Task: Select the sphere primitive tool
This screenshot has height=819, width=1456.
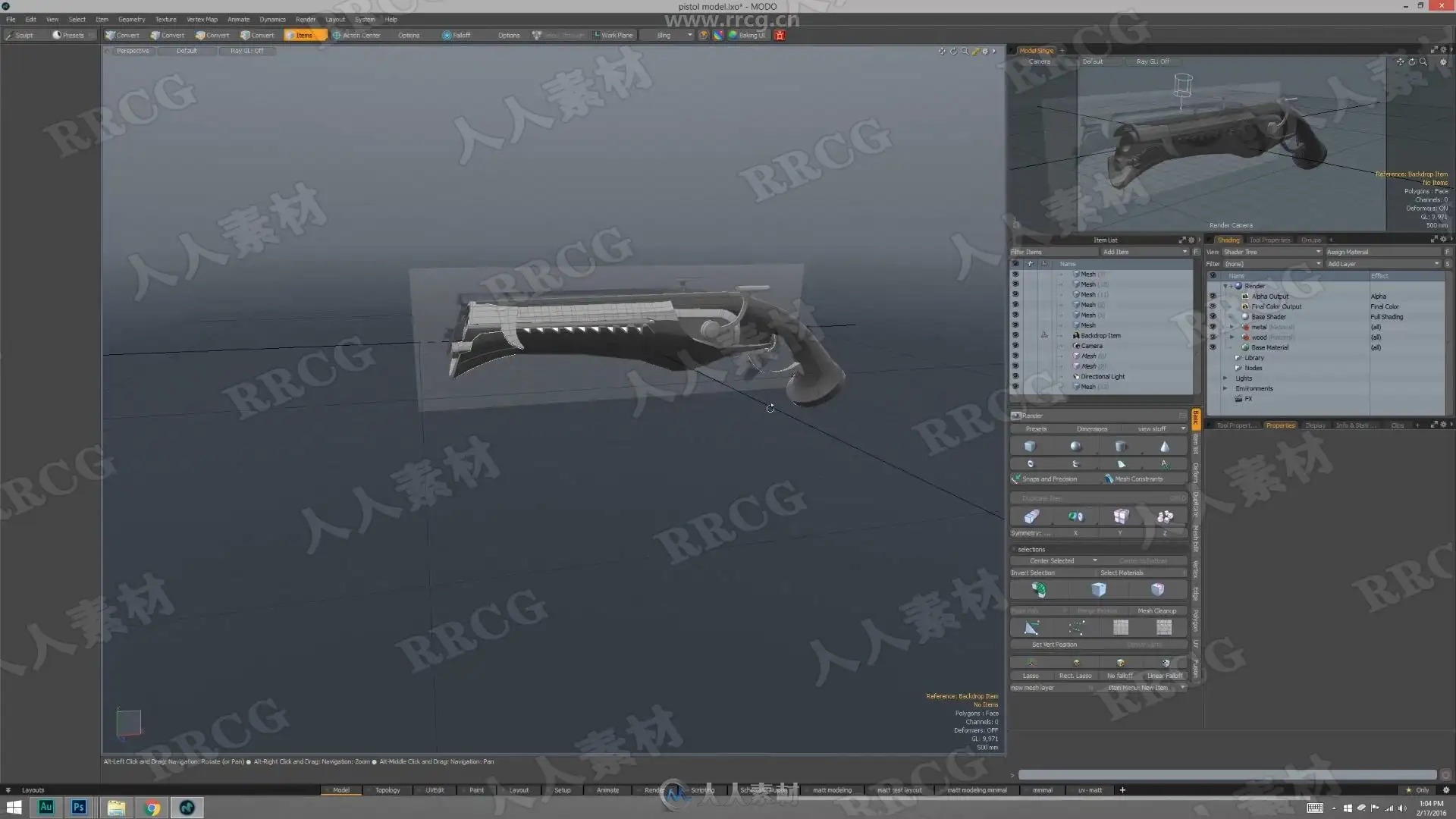Action: pyautogui.click(x=1075, y=447)
